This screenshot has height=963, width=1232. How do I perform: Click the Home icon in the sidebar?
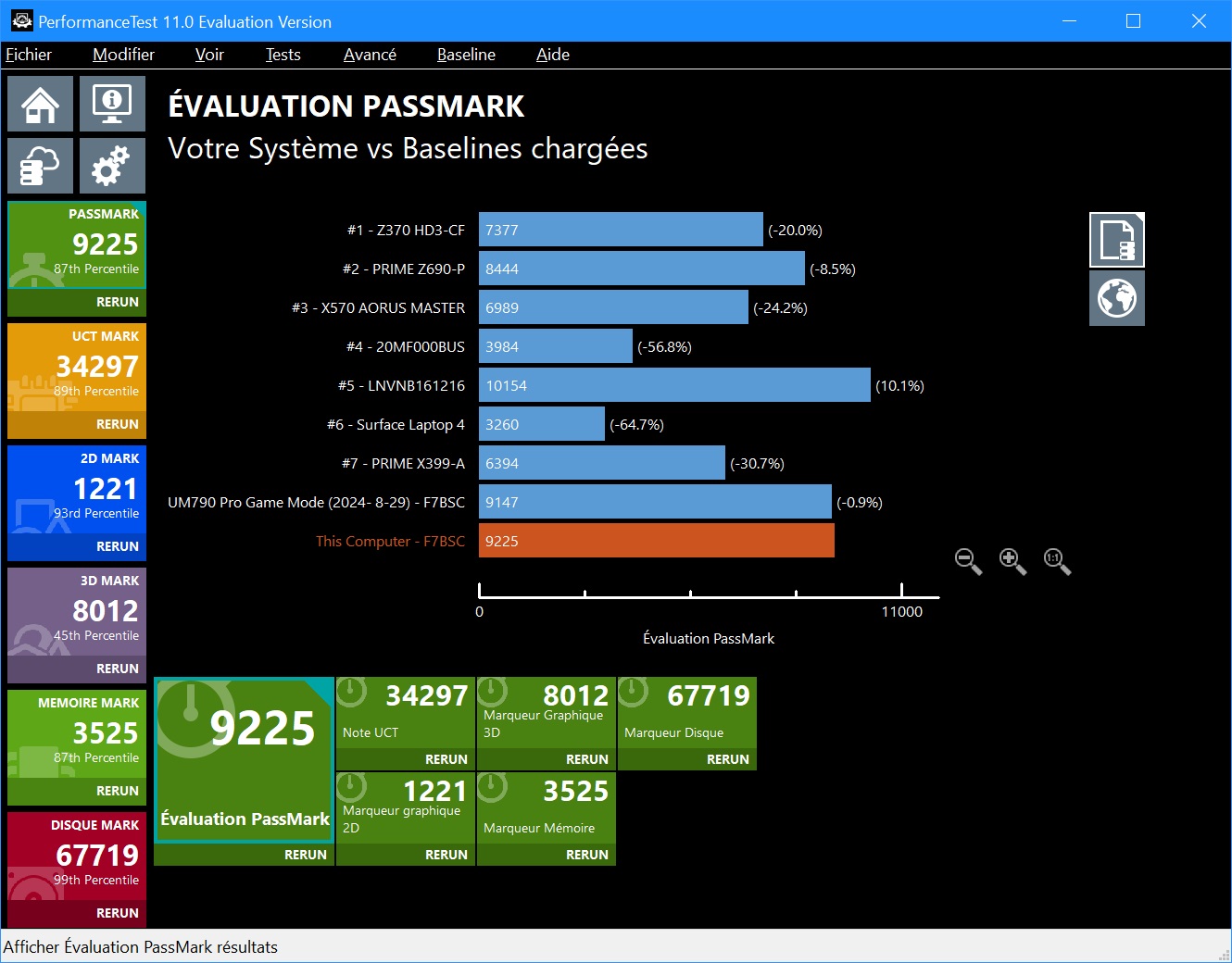pyautogui.click(x=40, y=104)
